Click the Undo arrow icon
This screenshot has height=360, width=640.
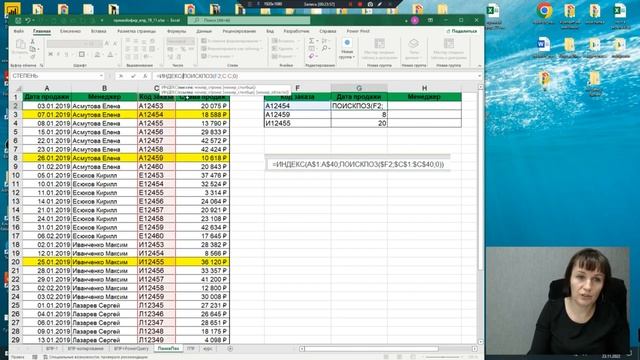coord(27,20)
